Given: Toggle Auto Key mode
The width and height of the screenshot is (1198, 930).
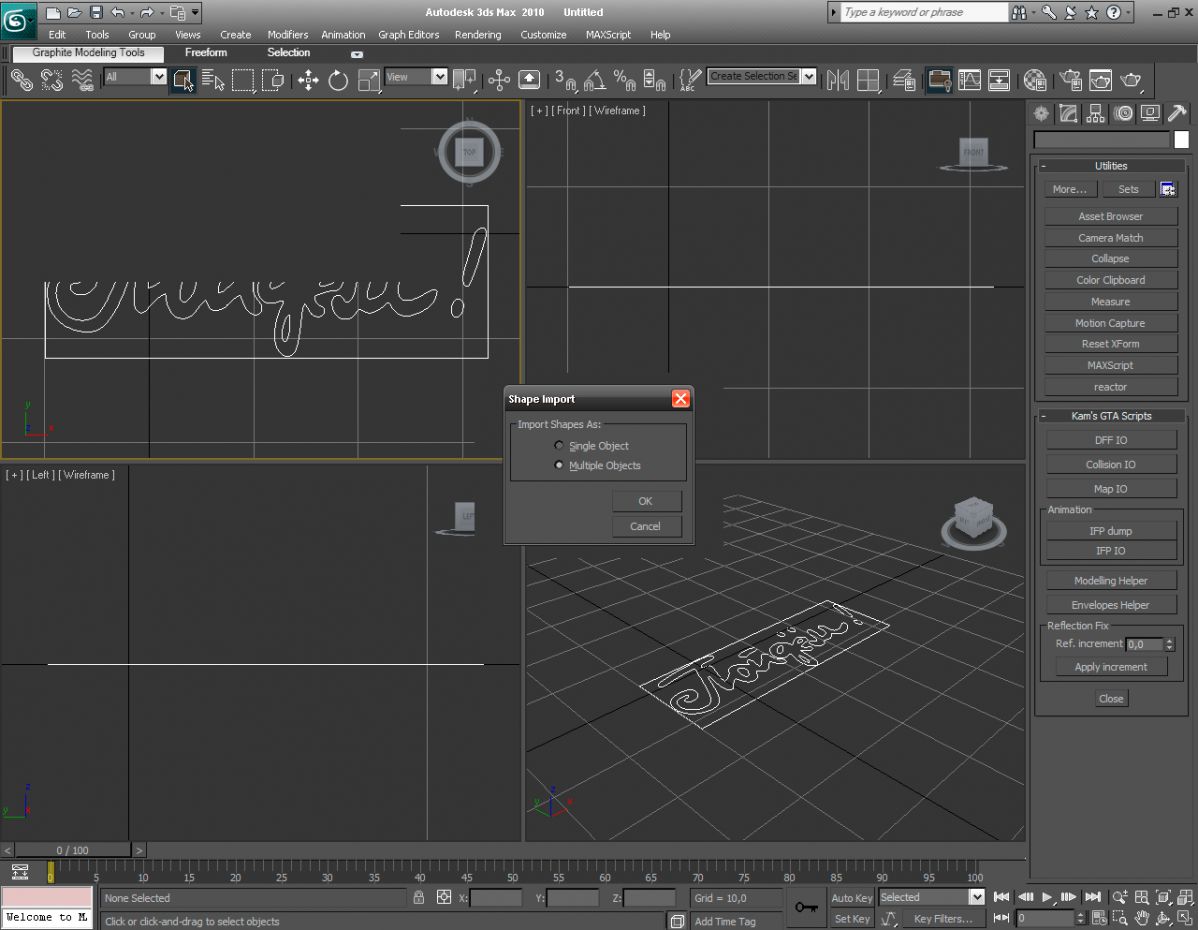Looking at the screenshot, I should tap(851, 898).
